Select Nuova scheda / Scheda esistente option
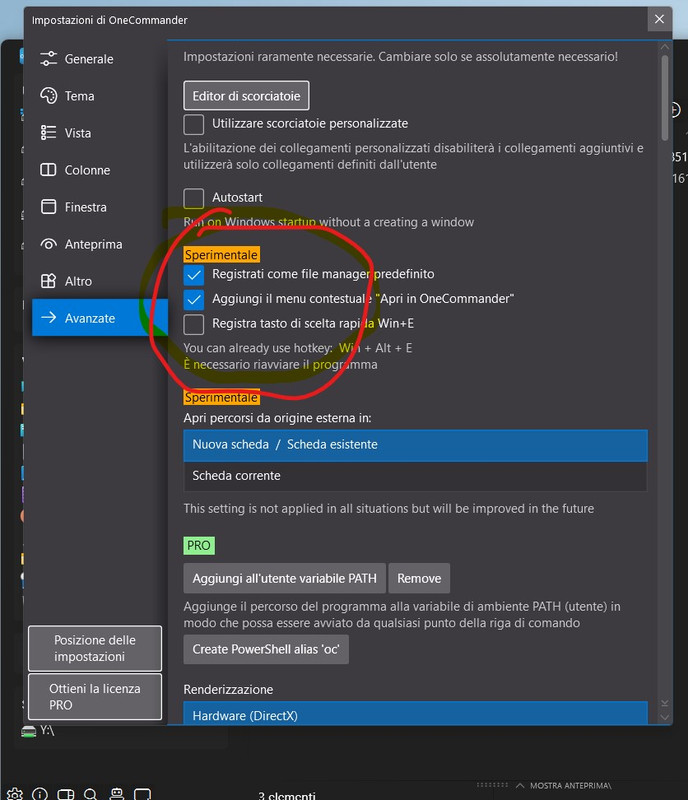 click(x=415, y=445)
